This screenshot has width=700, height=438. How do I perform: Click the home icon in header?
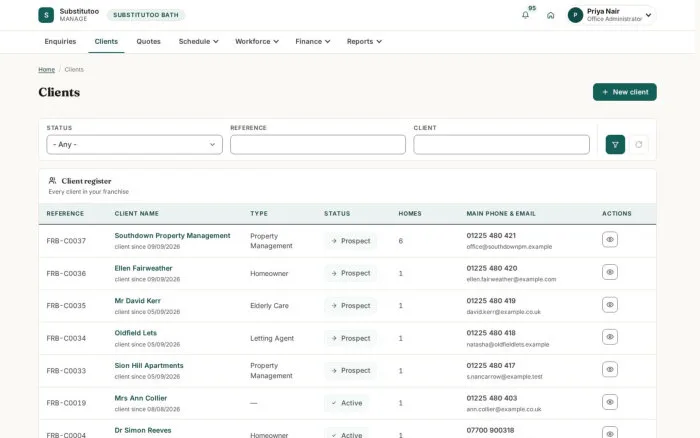(550, 15)
